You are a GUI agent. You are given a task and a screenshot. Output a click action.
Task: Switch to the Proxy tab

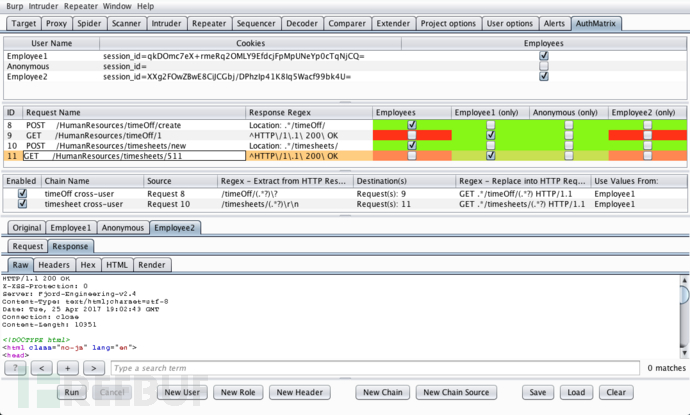(x=56, y=24)
